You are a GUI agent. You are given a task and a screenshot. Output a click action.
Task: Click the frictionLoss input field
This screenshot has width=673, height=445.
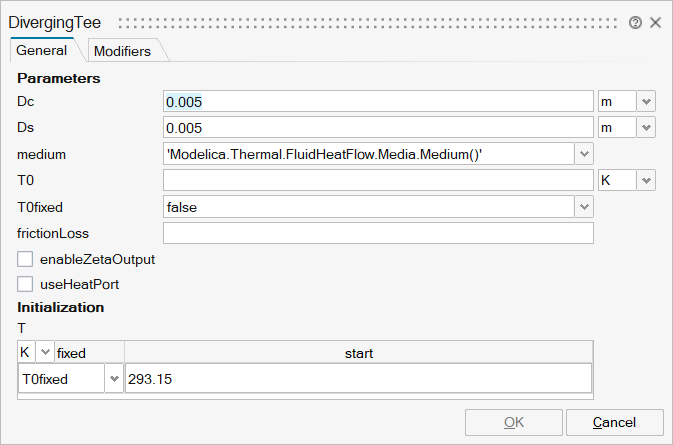tap(378, 233)
